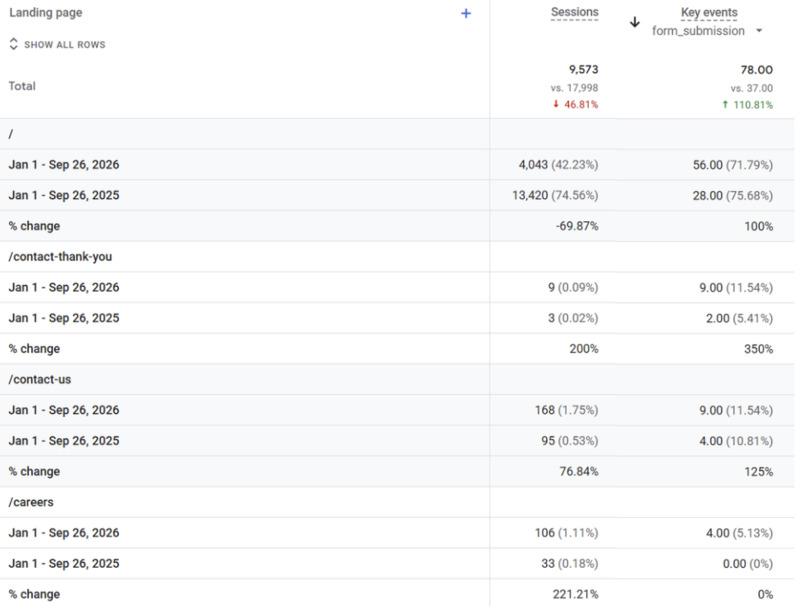Click key events cell 56.00 (71.79%)

point(733,165)
